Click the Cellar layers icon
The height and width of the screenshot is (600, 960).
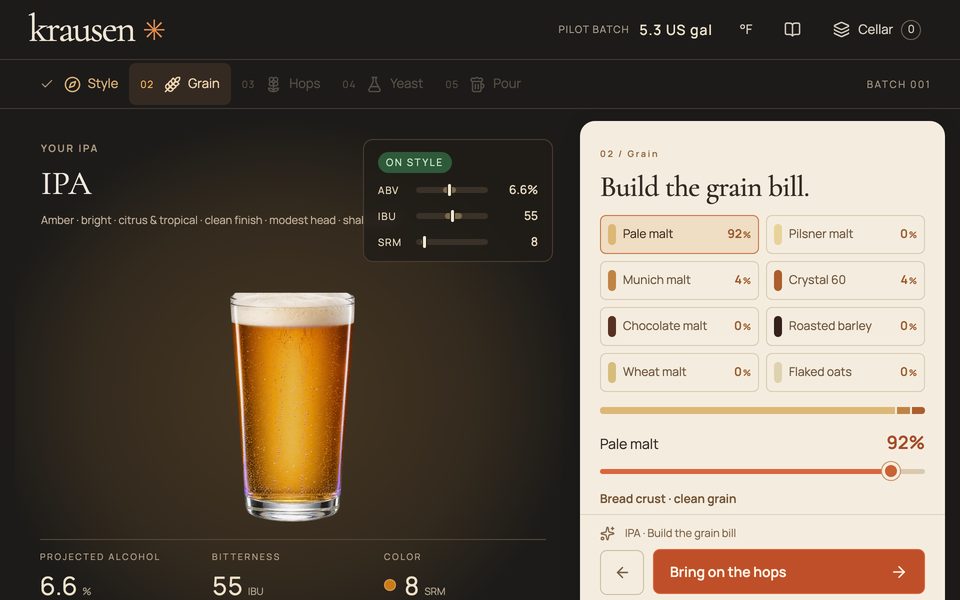pos(841,29)
